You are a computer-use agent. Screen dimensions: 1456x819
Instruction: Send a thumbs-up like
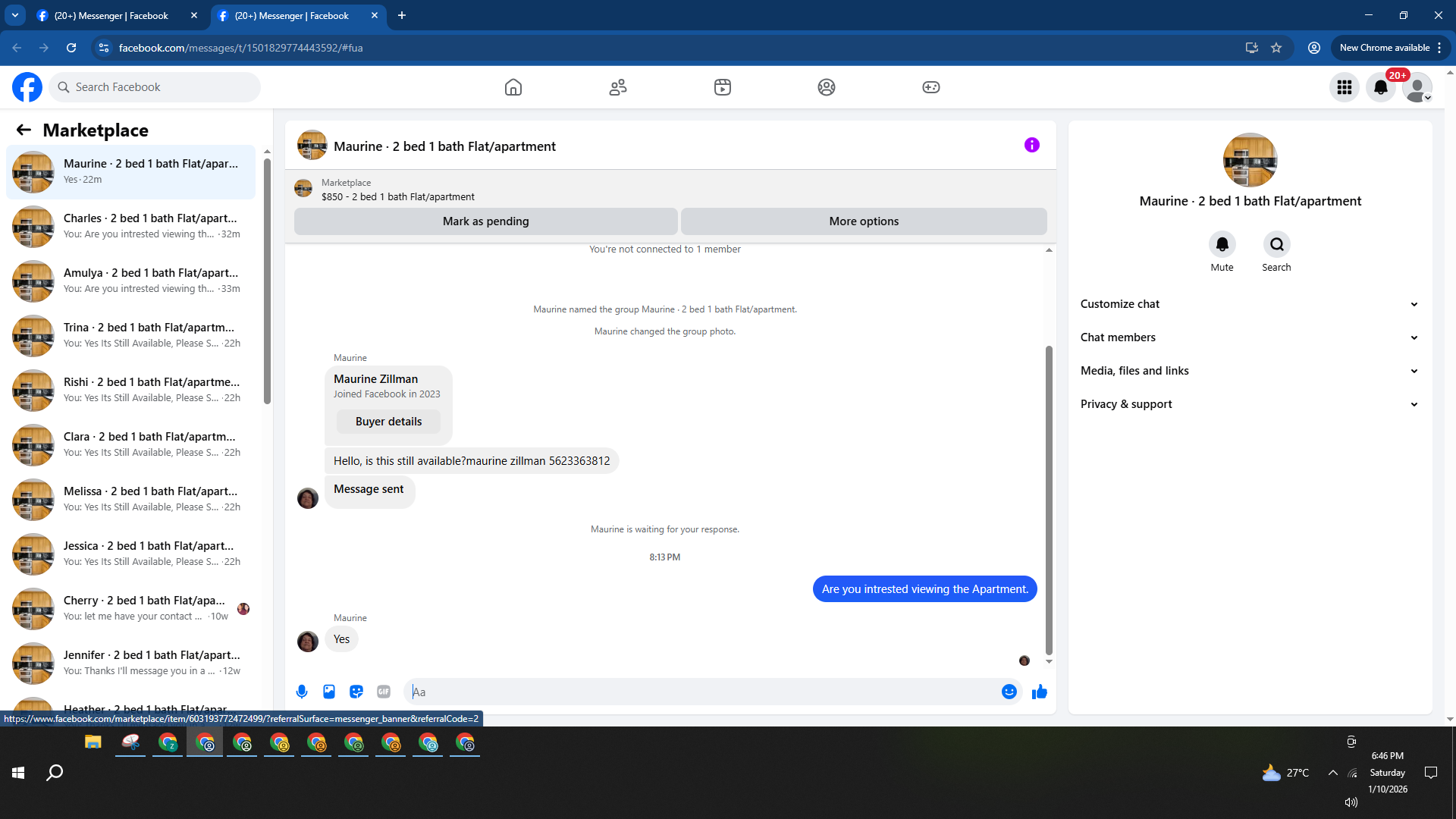1039,692
